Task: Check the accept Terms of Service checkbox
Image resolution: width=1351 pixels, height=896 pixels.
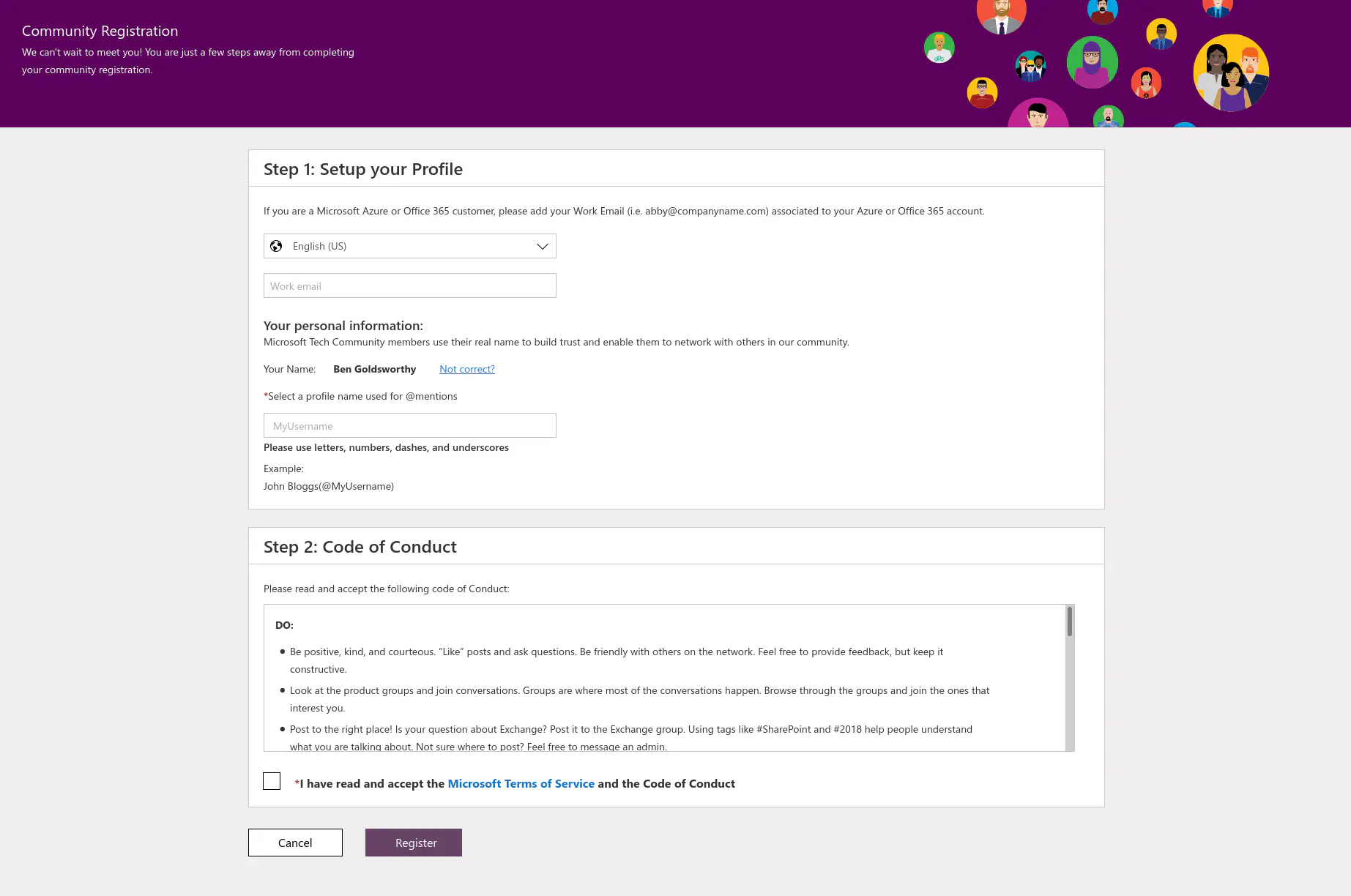Action: pos(271,781)
